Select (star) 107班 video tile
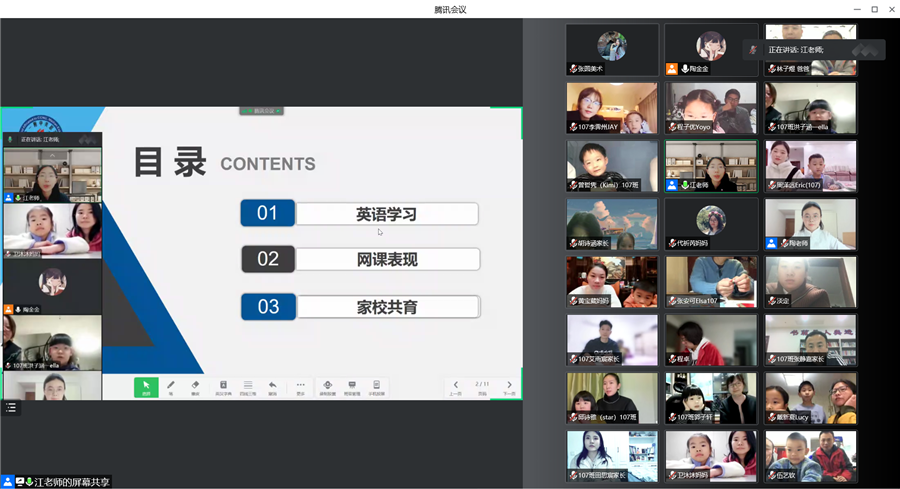 pyautogui.click(x=612, y=399)
